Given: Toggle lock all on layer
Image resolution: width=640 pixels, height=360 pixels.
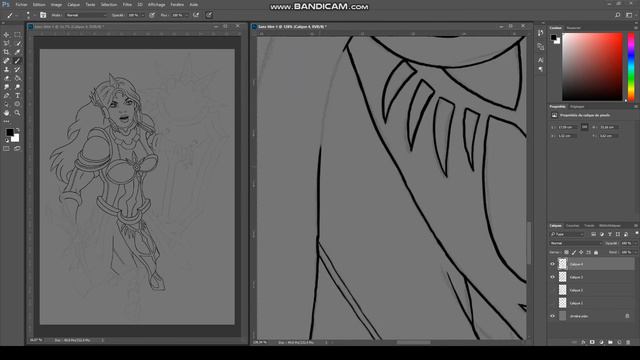Looking at the screenshot, I should point(596,253).
